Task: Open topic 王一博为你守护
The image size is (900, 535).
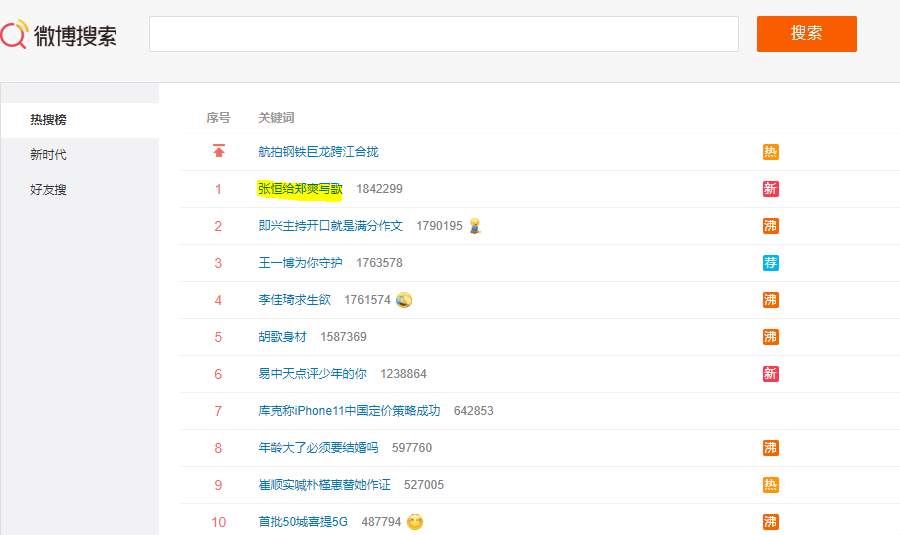Action: (x=300, y=263)
